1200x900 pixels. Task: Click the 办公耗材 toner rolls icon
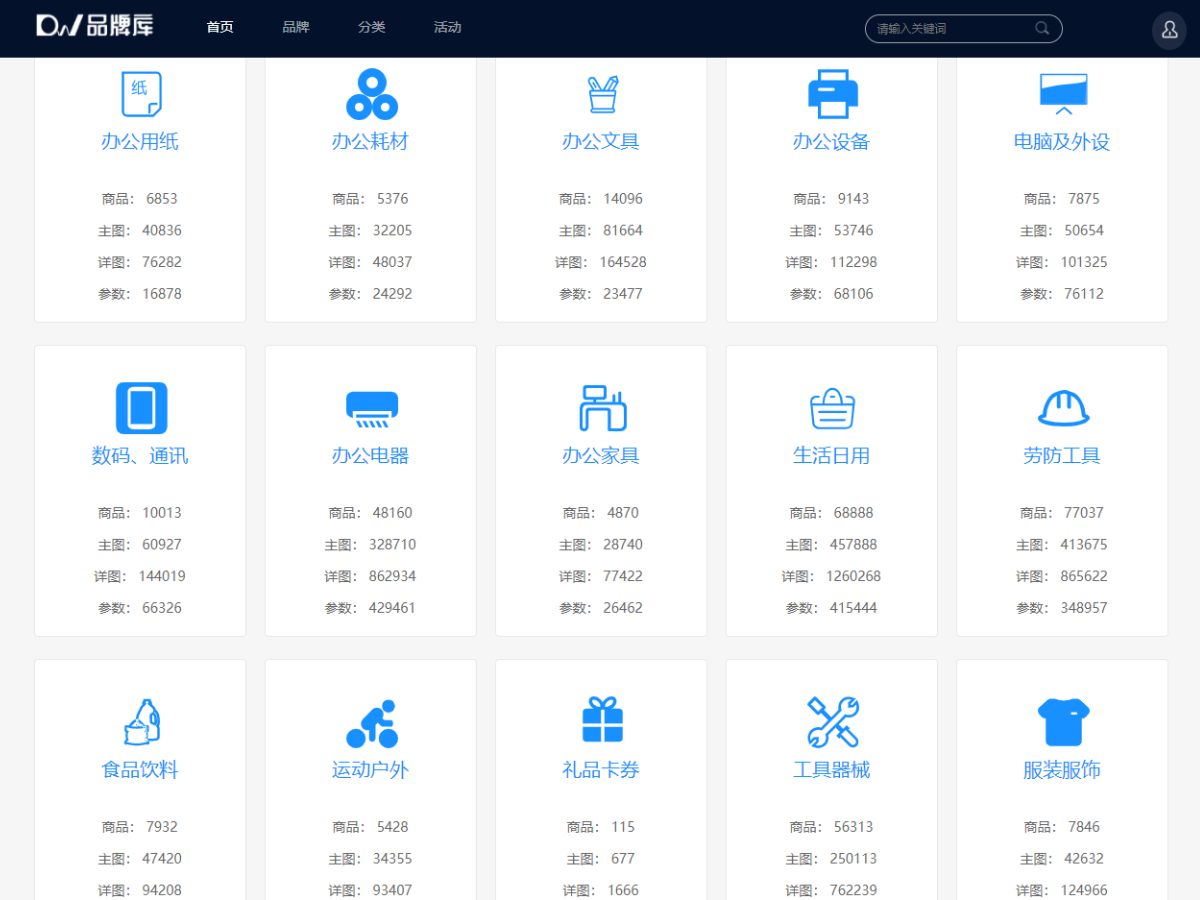[x=372, y=94]
